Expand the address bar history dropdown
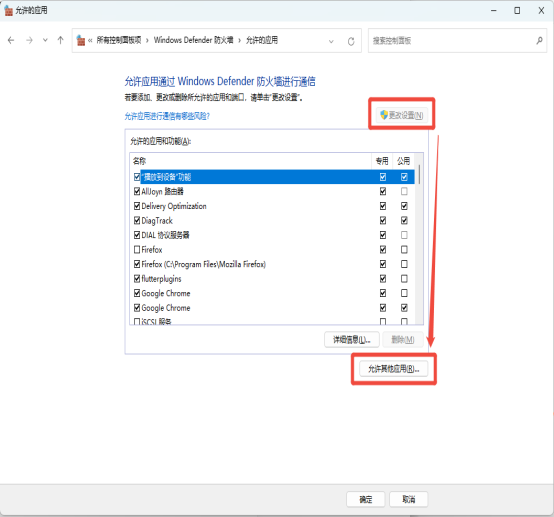 331,41
